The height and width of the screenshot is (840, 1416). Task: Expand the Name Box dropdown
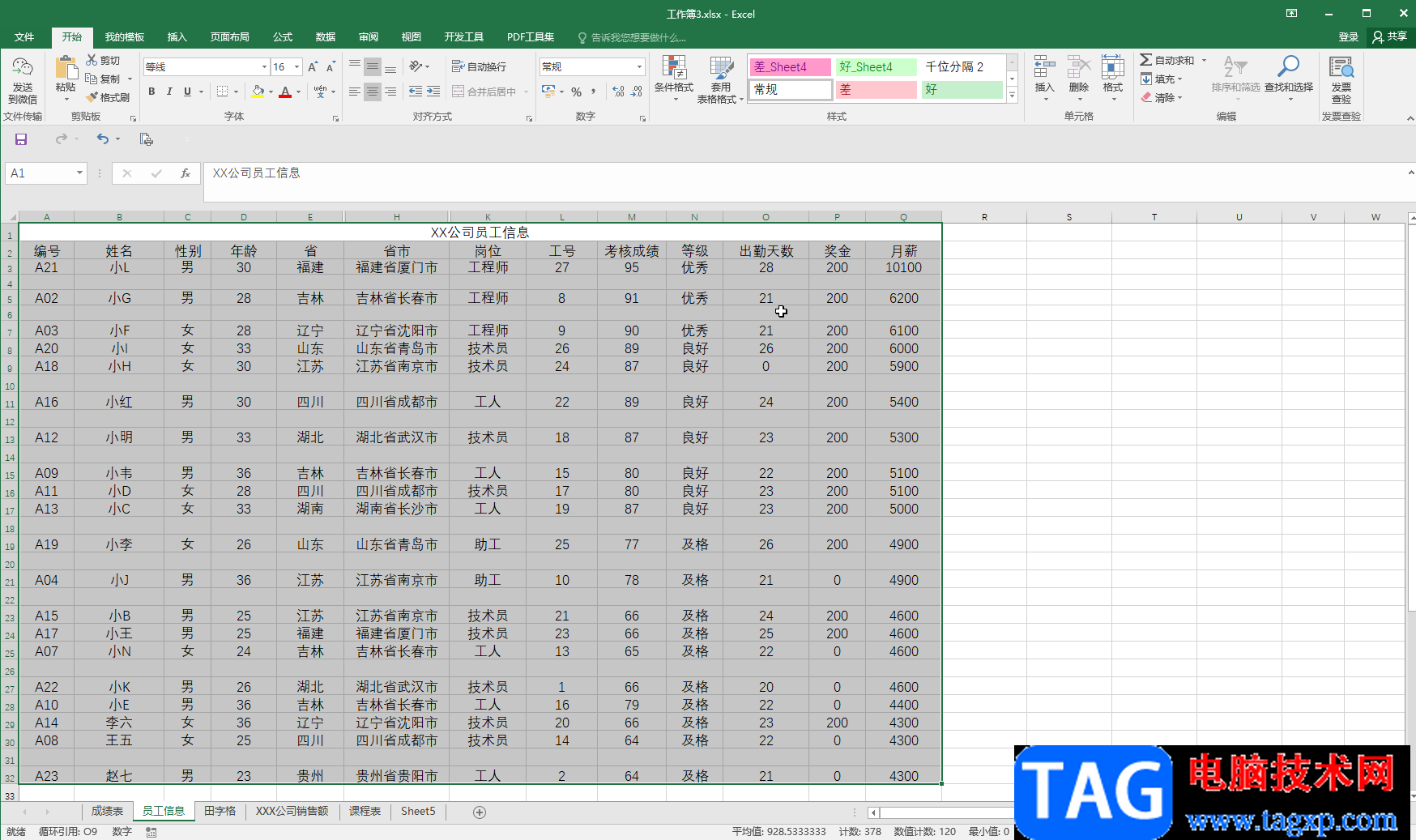[x=79, y=173]
